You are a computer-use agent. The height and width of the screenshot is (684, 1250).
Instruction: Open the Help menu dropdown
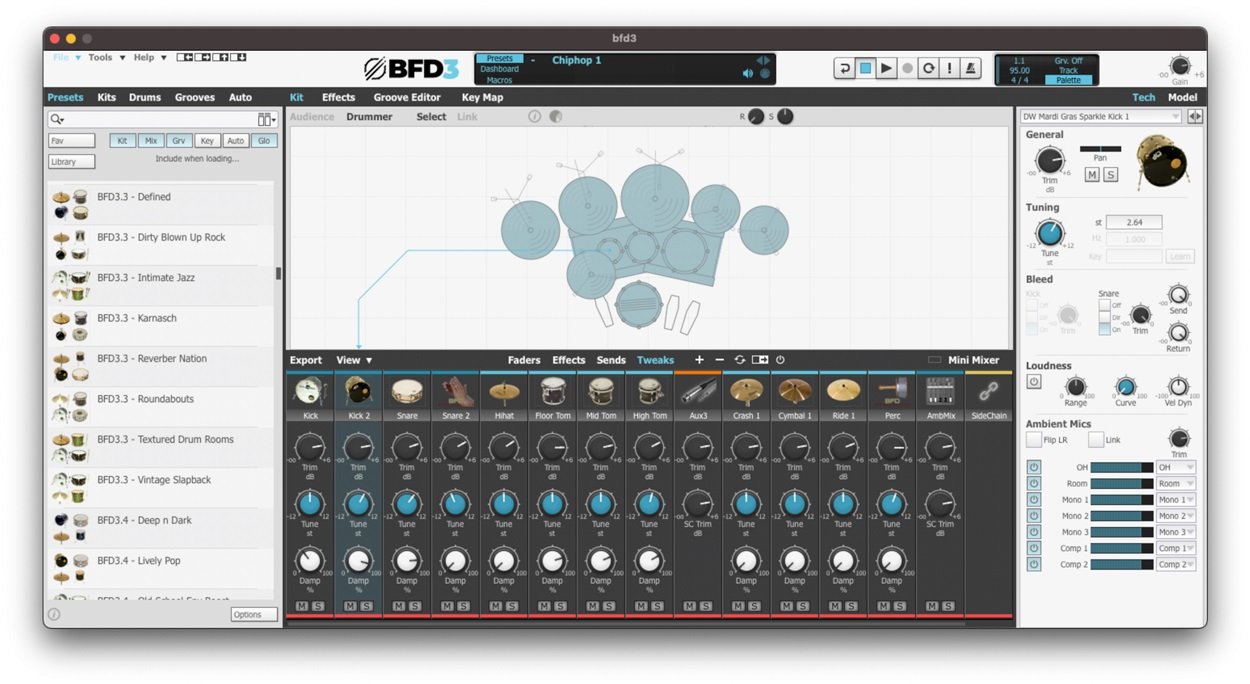[150, 58]
